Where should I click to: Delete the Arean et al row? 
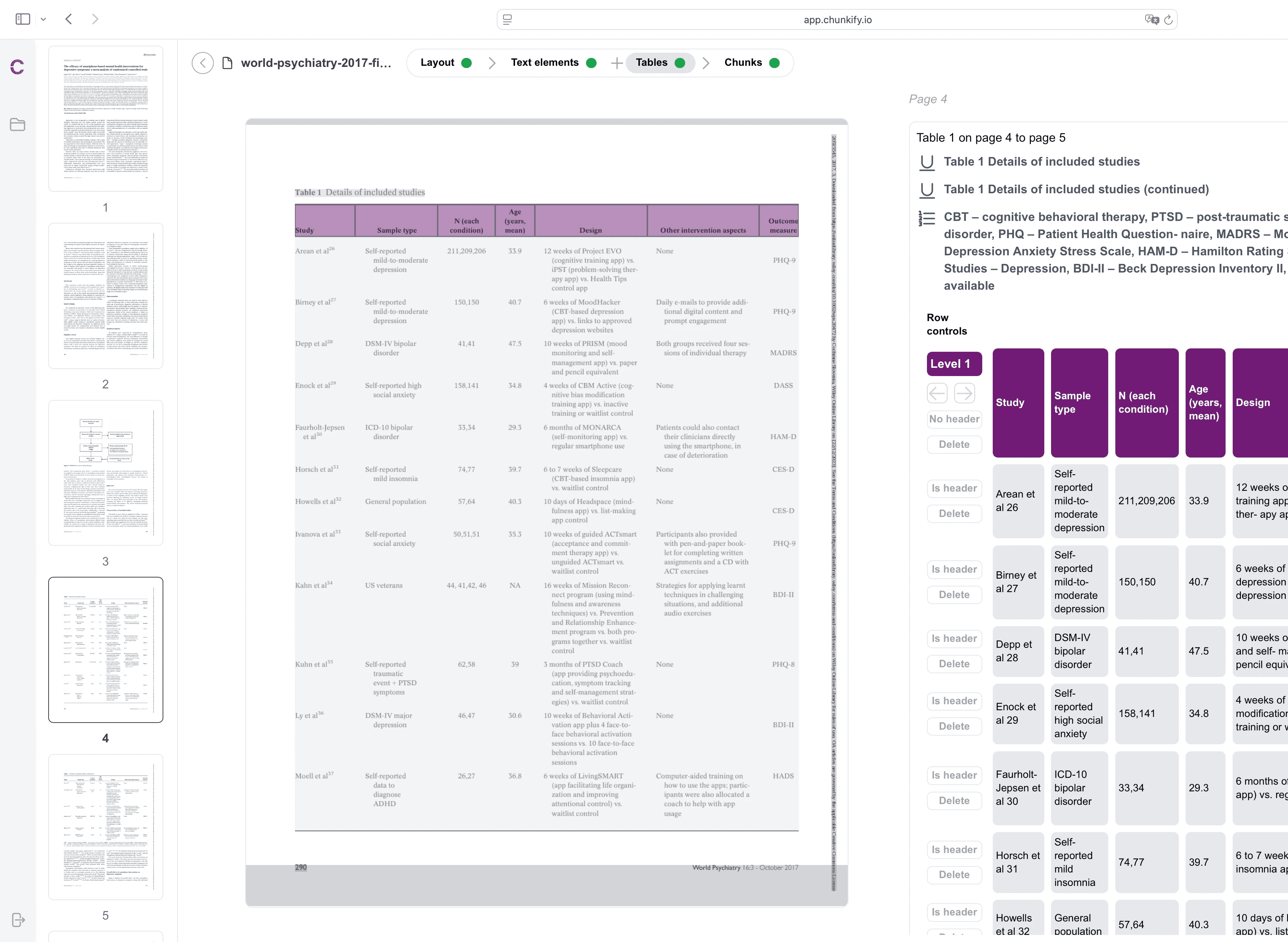click(x=954, y=514)
